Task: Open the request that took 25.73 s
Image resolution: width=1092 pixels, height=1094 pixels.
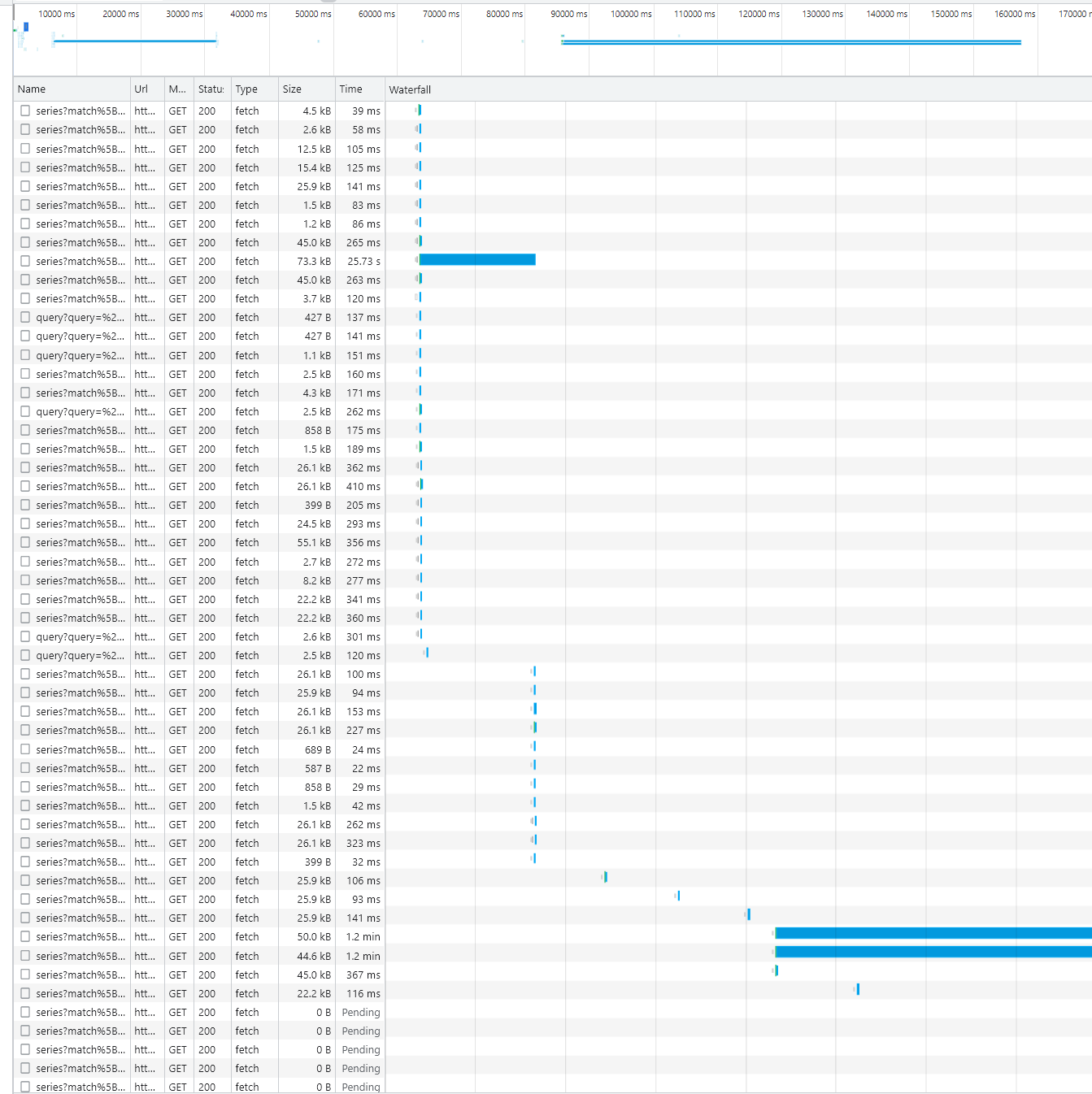Action: coord(80,261)
